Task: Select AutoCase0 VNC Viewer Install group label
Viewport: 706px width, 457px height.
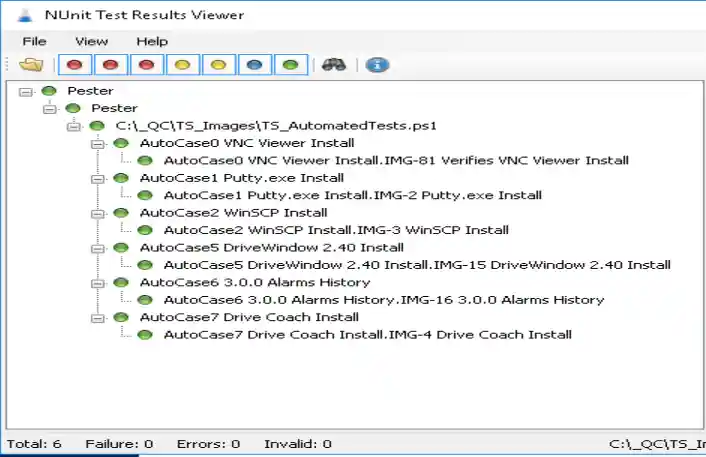Action: [247, 143]
